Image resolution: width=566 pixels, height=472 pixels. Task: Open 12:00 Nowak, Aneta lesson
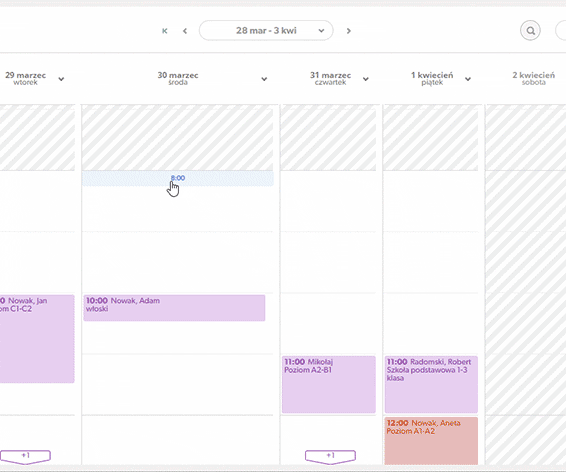click(x=431, y=441)
